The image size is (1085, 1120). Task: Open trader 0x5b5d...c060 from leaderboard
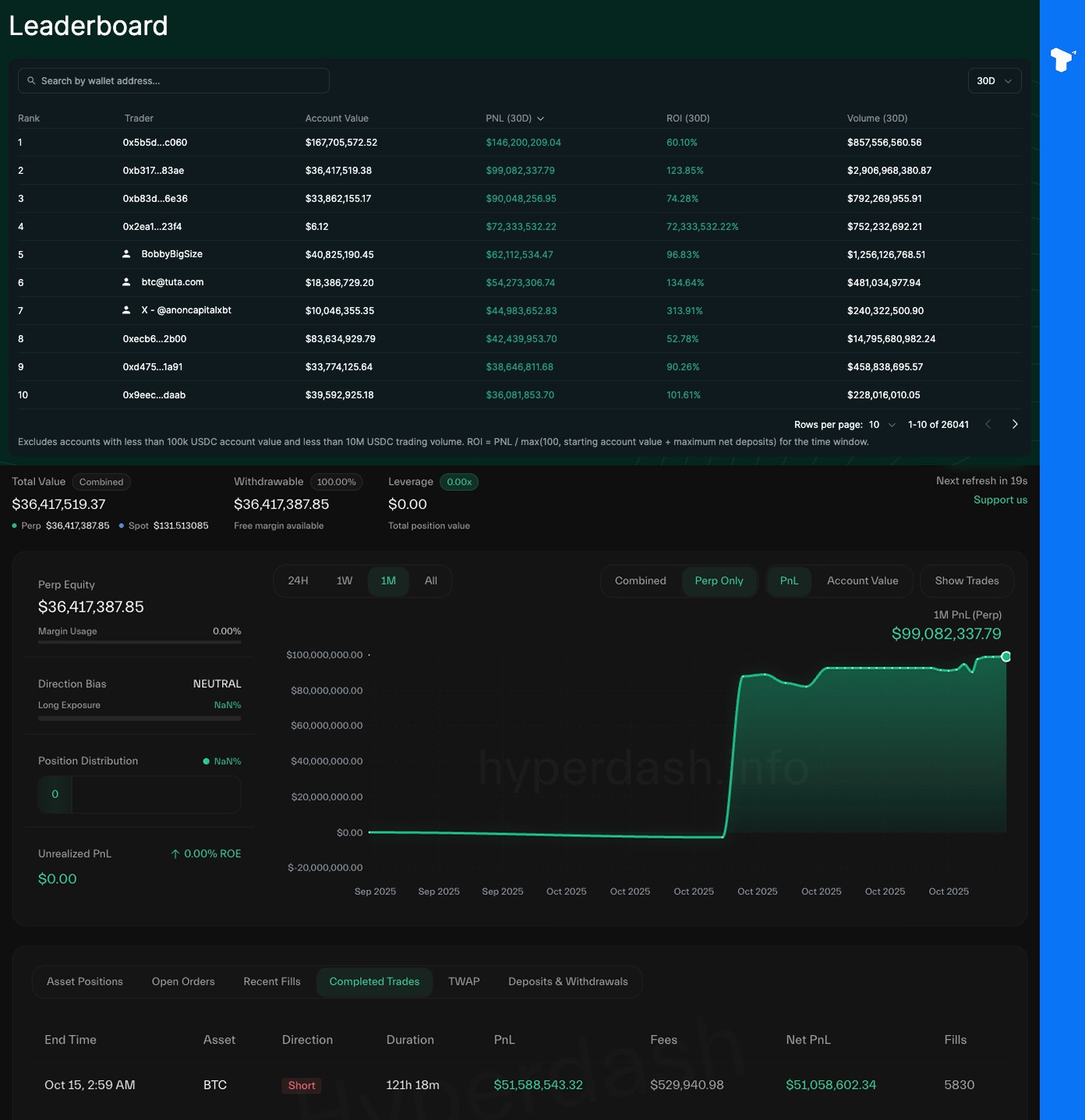point(154,143)
